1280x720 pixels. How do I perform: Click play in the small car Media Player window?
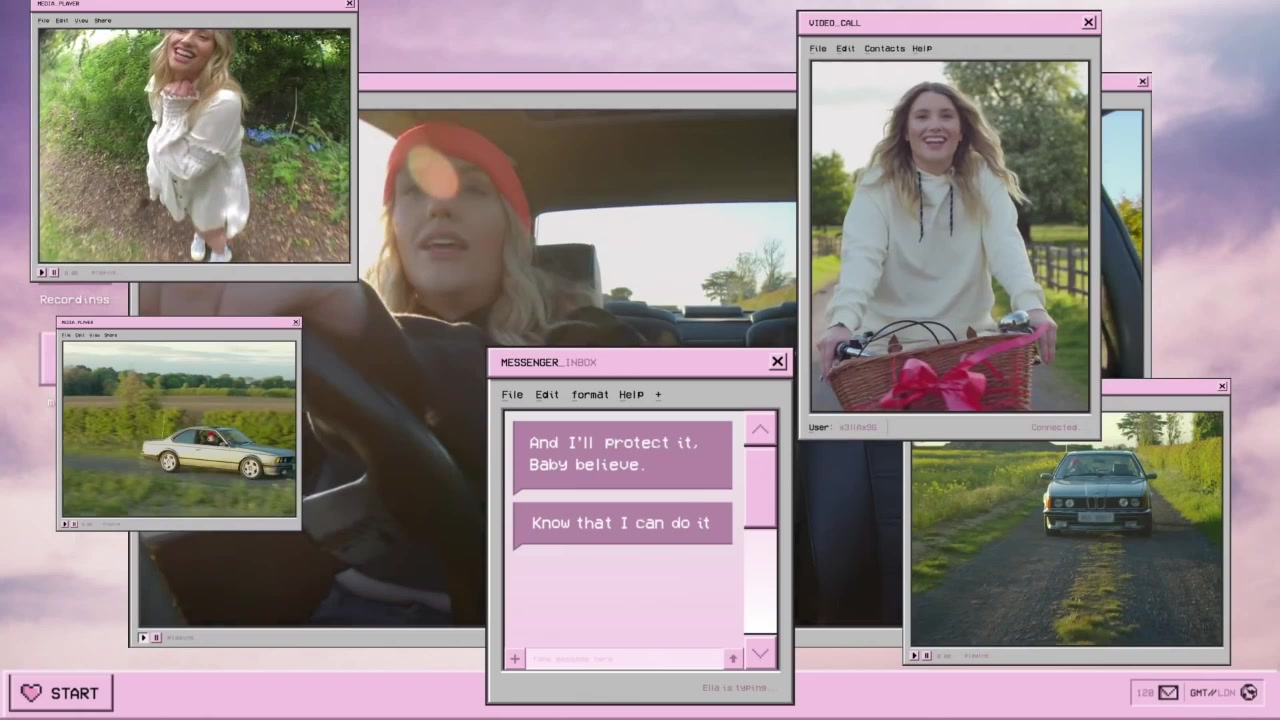(66, 524)
